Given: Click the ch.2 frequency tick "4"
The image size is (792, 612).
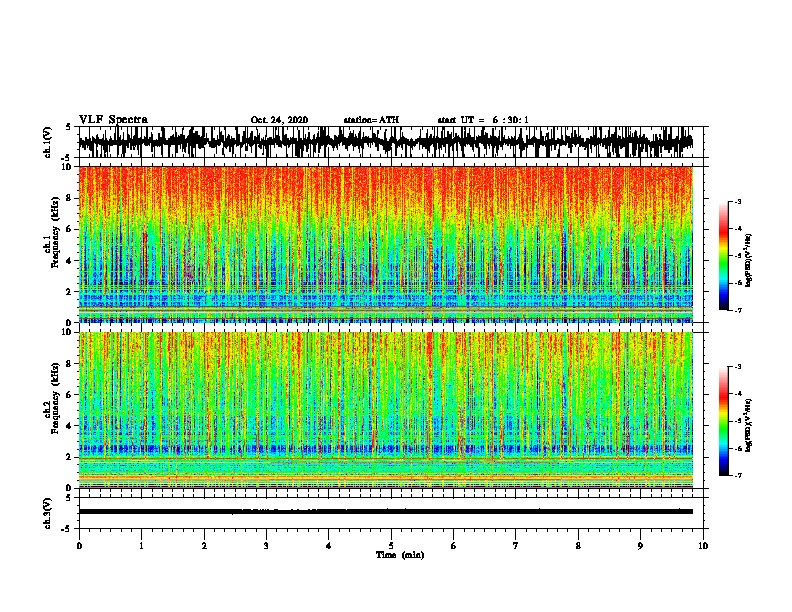Looking at the screenshot, I should pos(71,426).
